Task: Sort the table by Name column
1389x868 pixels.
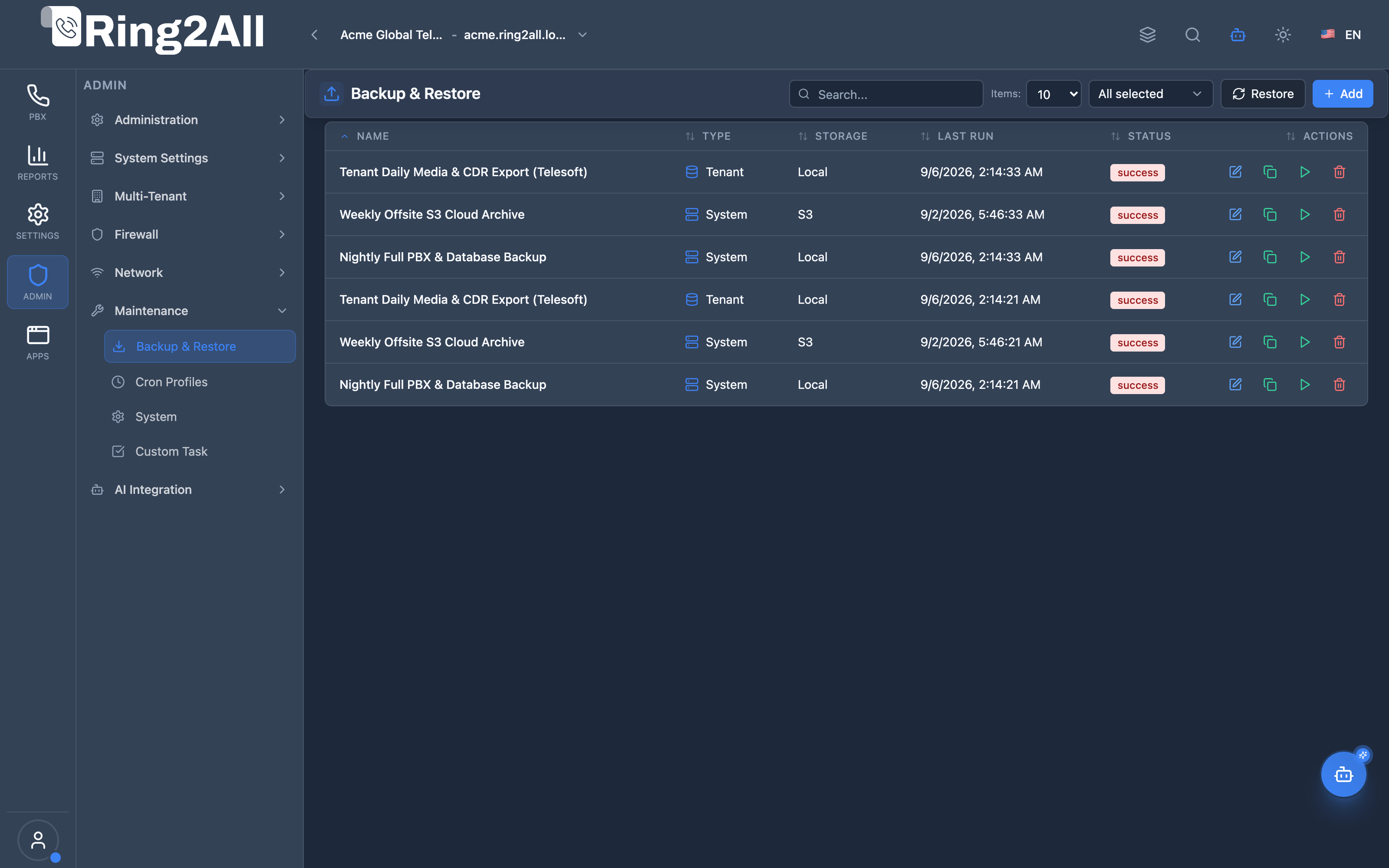Action: 365,136
